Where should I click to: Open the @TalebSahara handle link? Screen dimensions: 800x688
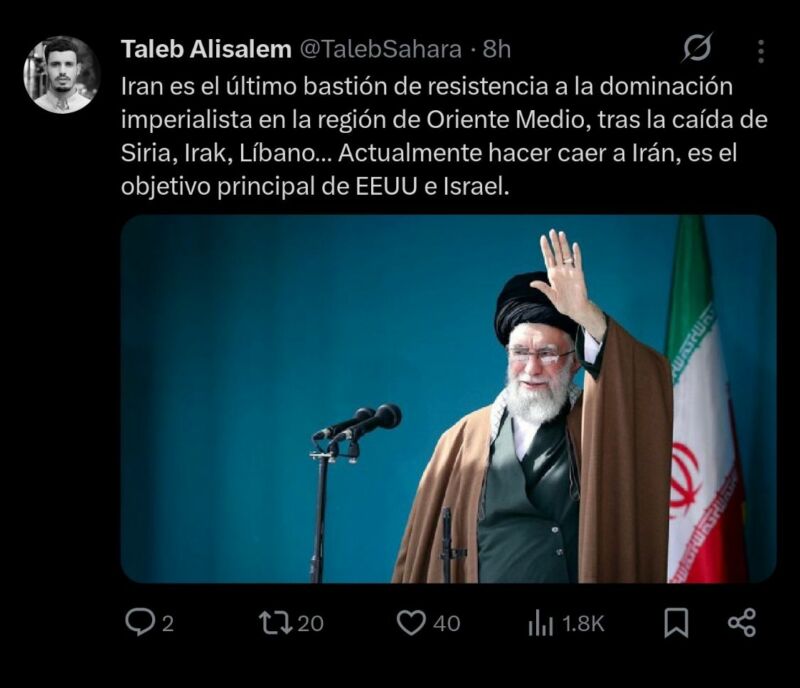380,50
